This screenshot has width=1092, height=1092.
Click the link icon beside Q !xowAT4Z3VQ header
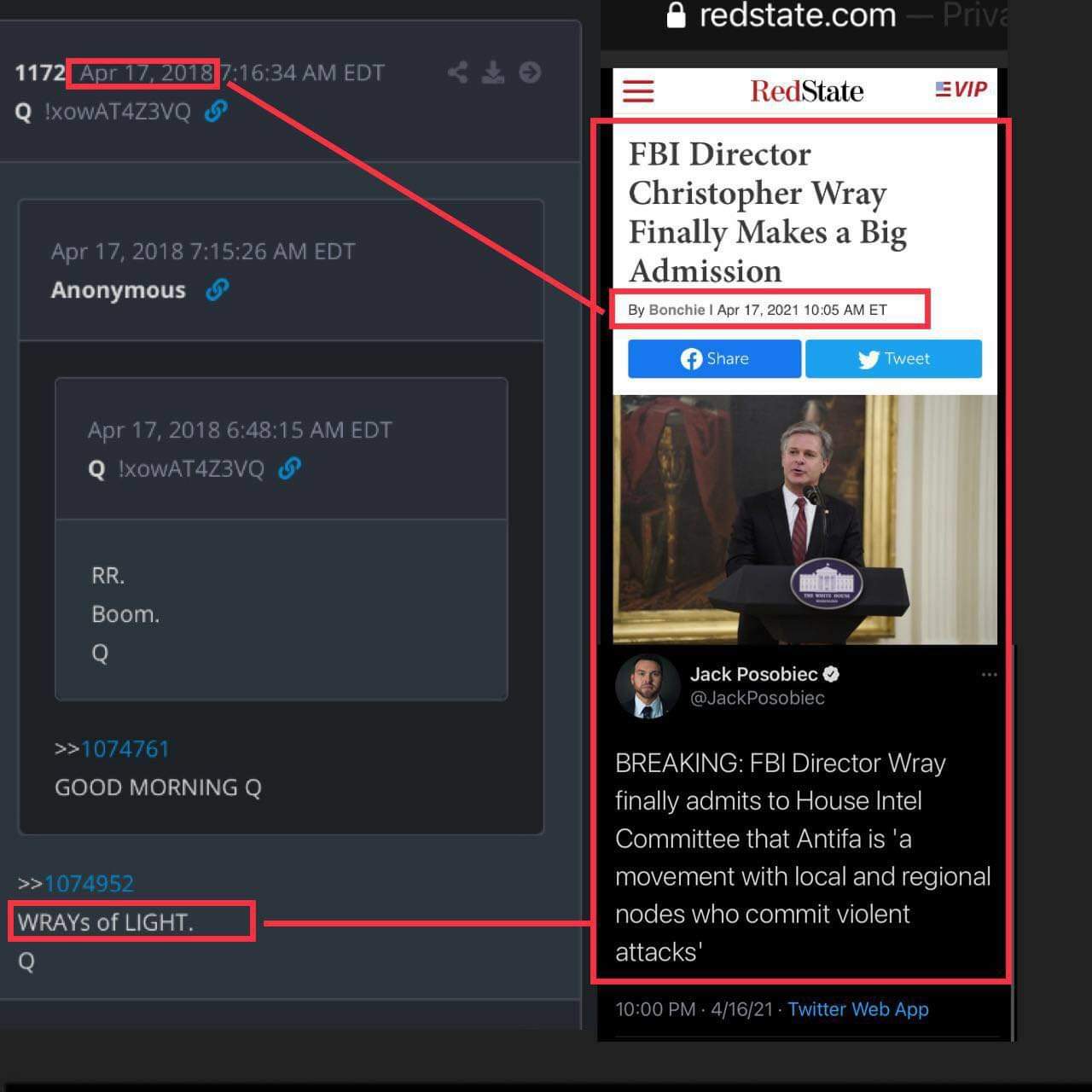pyautogui.click(x=216, y=111)
